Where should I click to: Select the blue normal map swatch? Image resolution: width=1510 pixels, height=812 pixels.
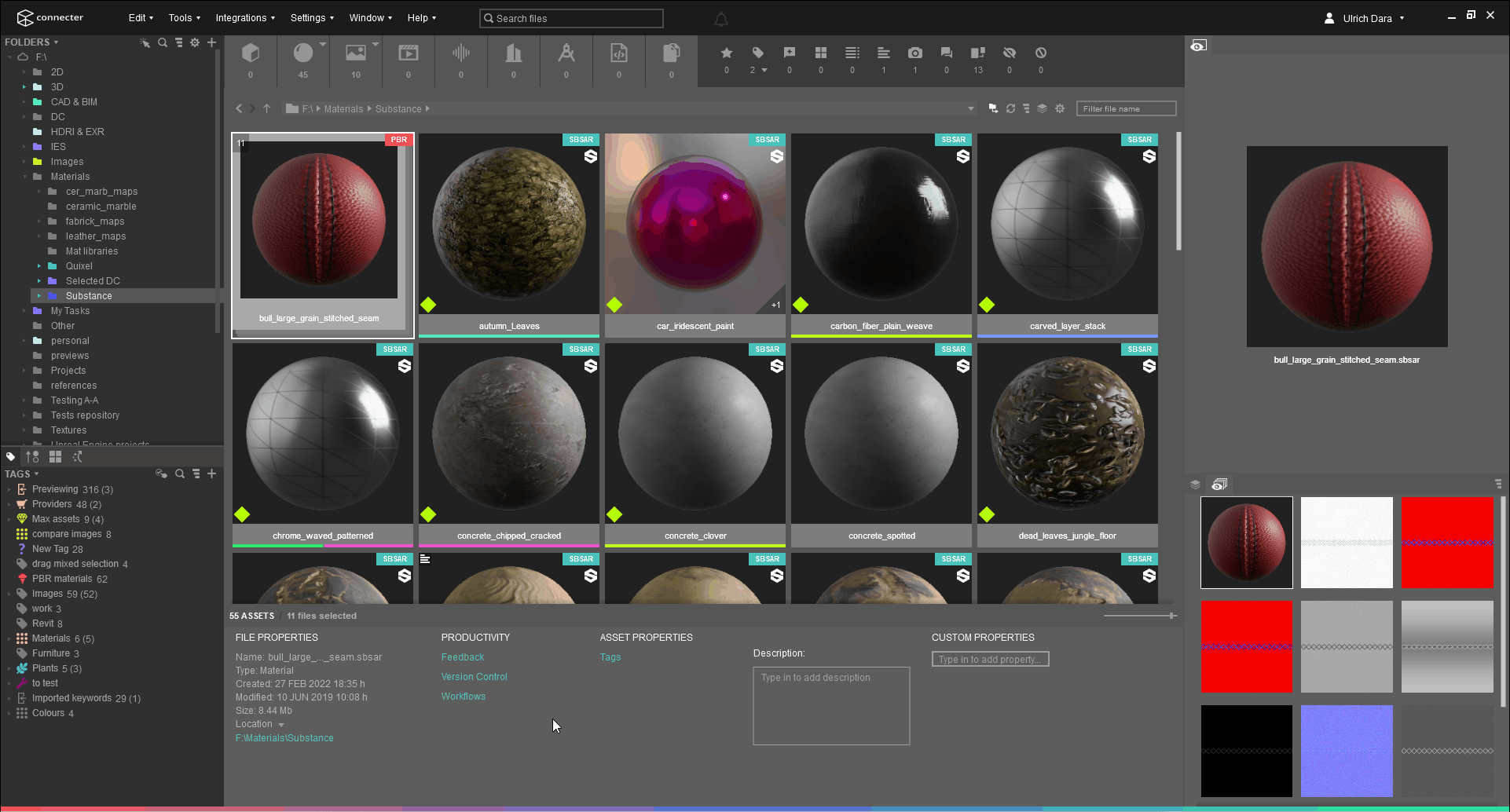pos(1347,751)
